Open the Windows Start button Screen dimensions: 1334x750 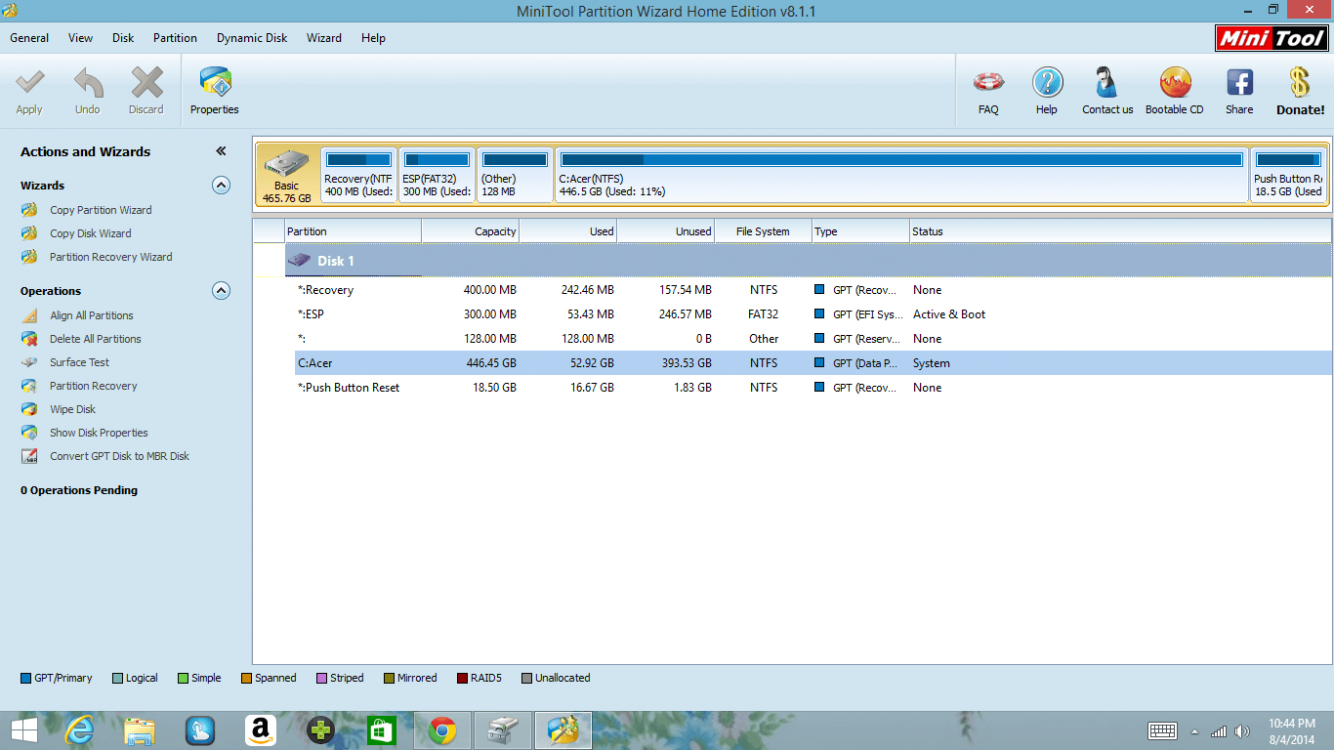coord(24,731)
